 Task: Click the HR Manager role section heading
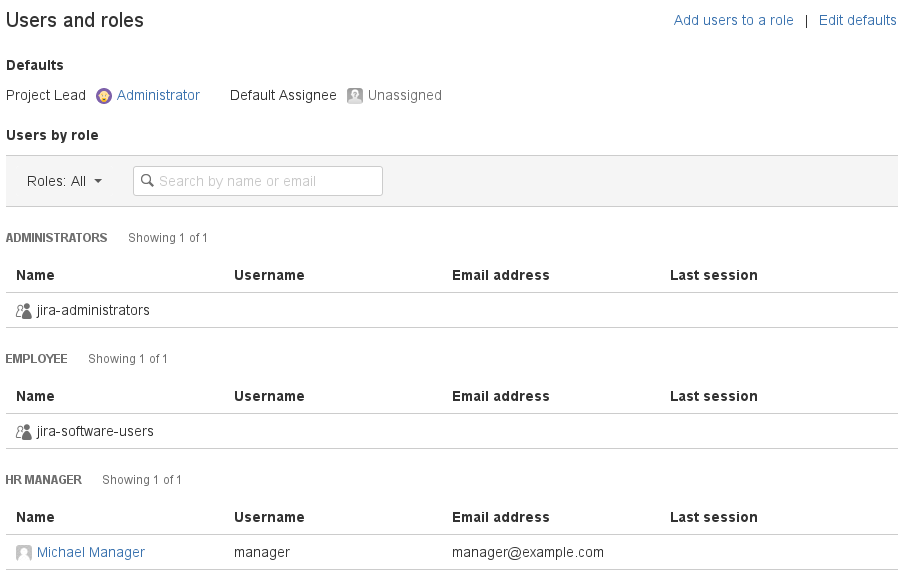click(44, 480)
